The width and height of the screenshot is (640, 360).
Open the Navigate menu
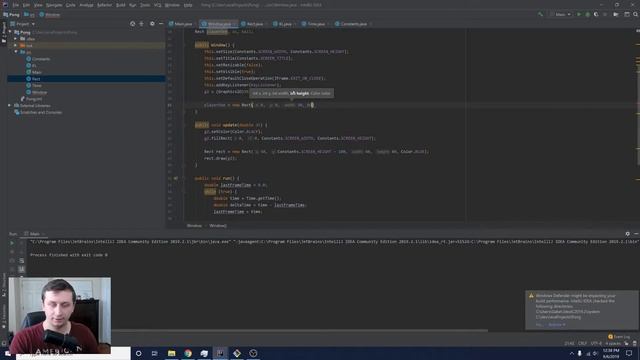[54, 5]
